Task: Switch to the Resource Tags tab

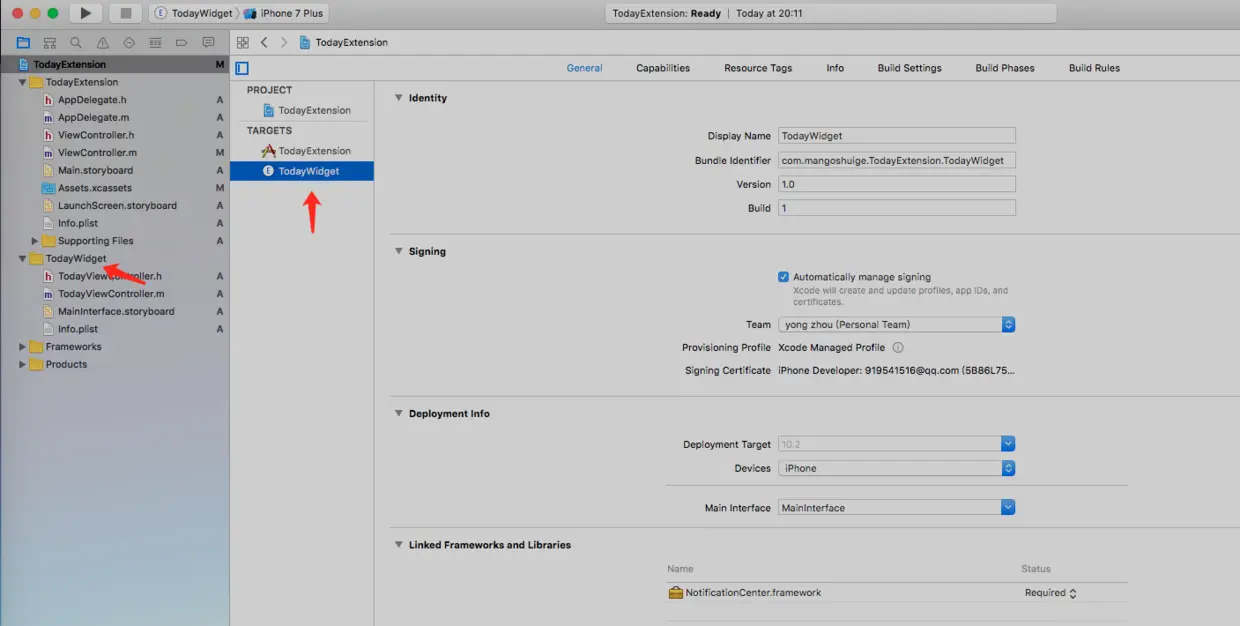Action: tap(758, 68)
